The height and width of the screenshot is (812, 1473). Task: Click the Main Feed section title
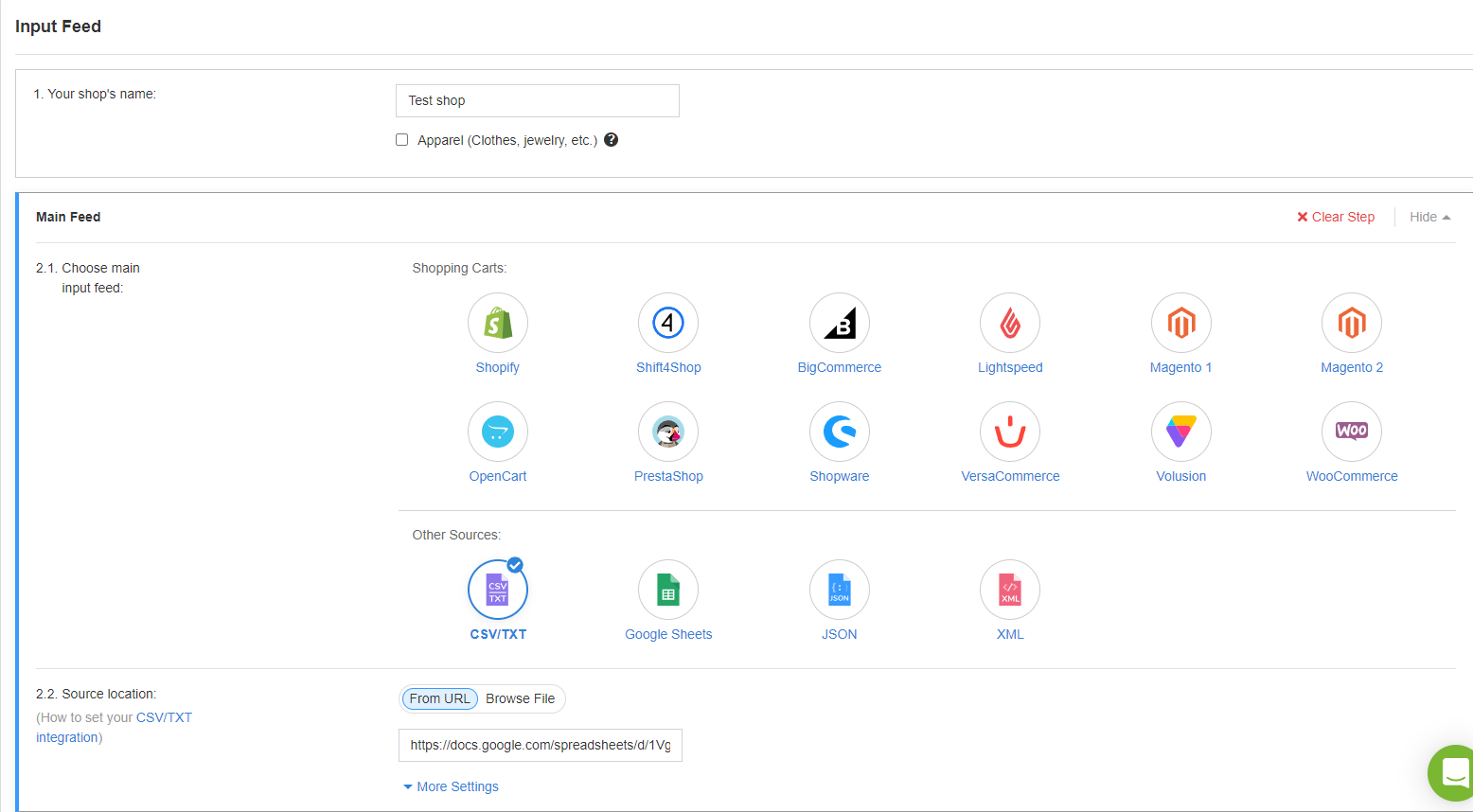click(x=68, y=217)
